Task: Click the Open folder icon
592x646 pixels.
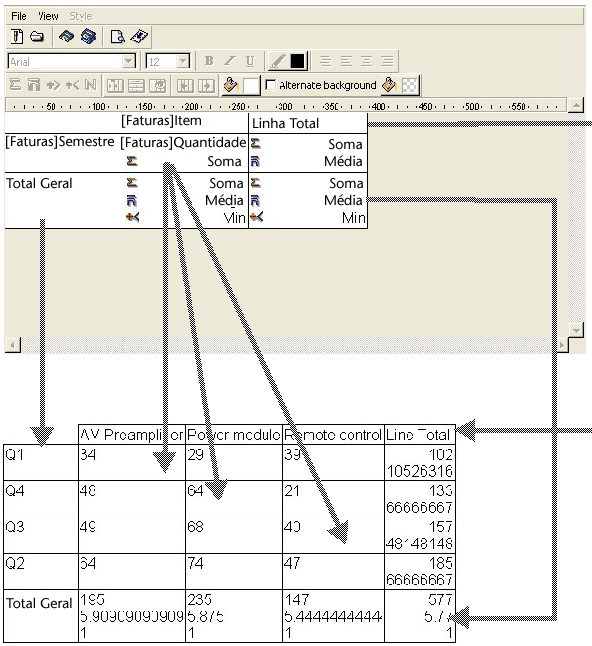Action: 37,37
